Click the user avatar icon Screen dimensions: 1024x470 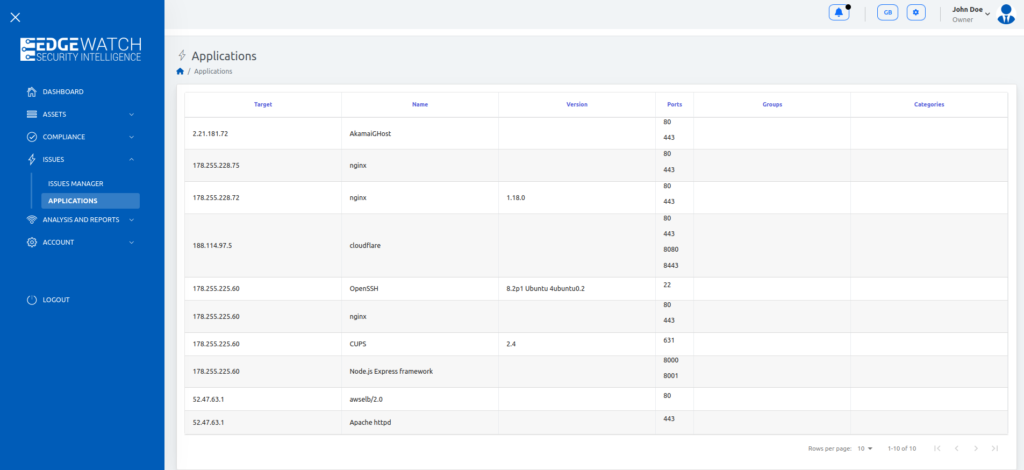point(1006,14)
